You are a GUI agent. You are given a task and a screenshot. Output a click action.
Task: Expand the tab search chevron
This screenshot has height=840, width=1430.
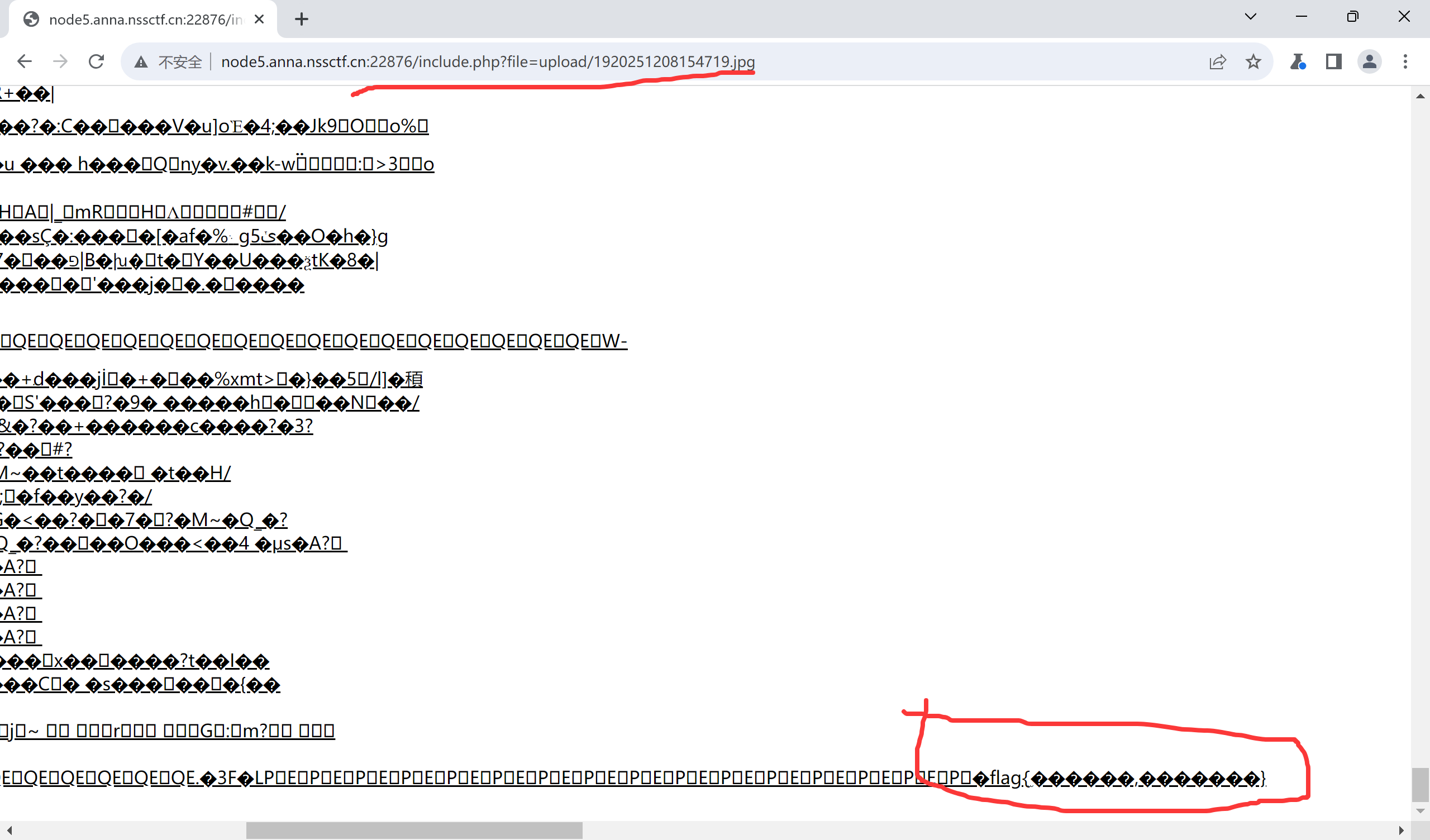click(1250, 16)
